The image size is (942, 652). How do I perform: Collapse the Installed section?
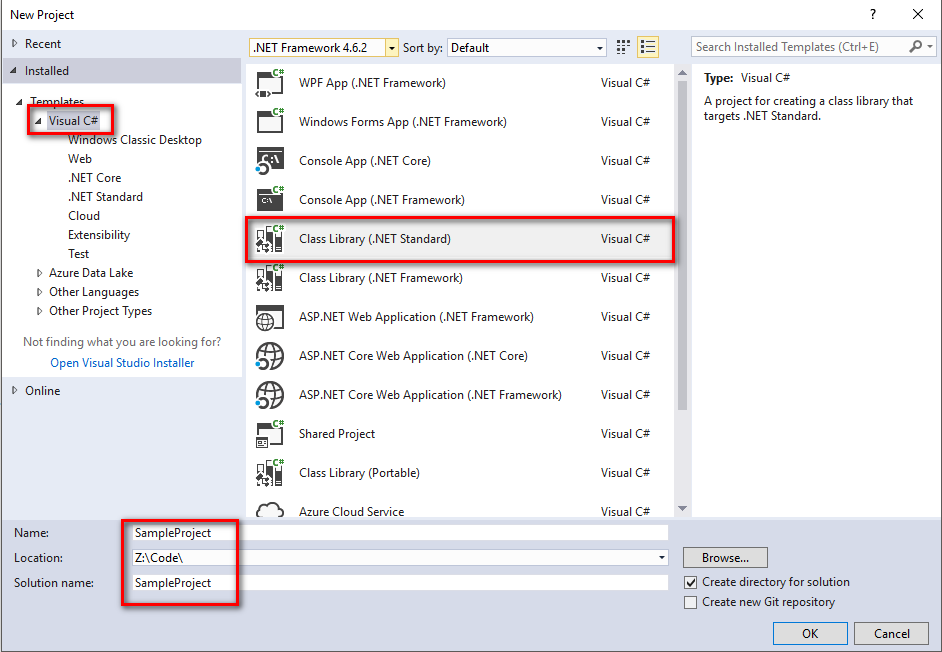[x=14, y=70]
